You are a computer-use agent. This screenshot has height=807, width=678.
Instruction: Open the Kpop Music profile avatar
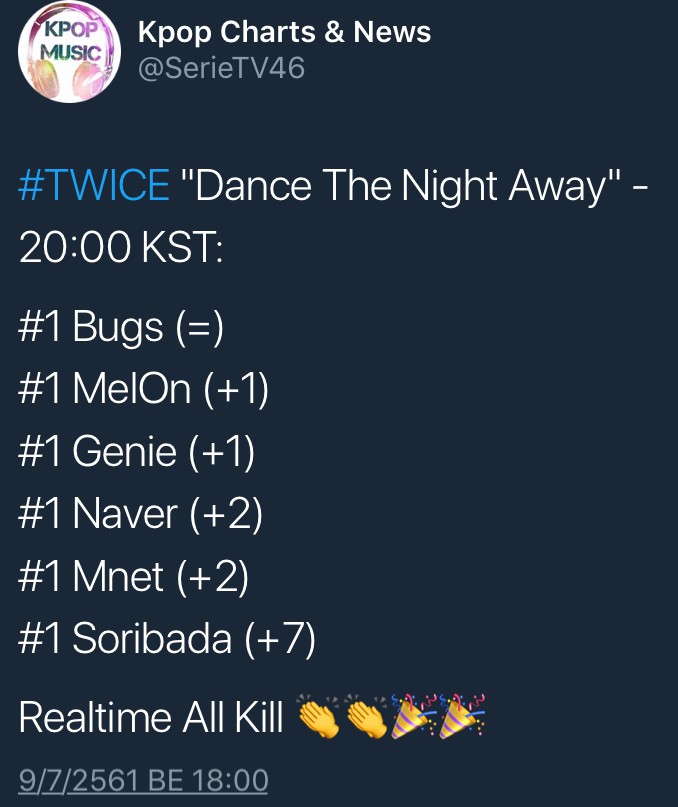click(x=69, y=52)
